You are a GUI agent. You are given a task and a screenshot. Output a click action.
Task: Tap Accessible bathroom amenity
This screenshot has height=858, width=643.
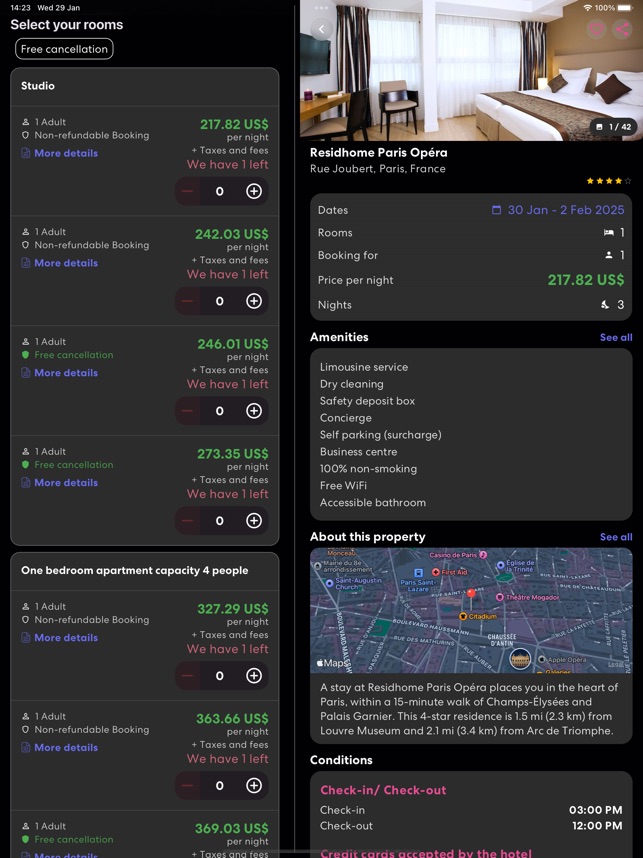coord(373,503)
